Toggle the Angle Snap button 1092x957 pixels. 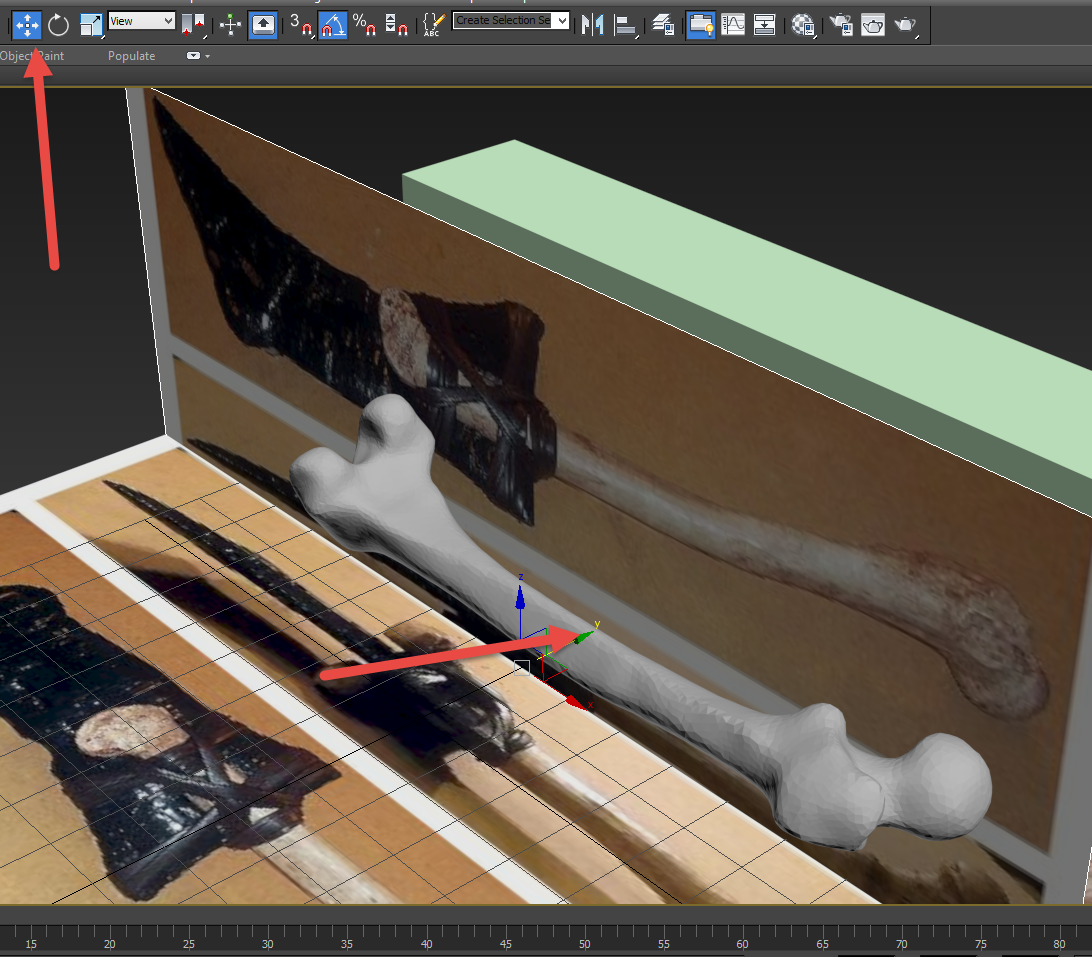(333, 25)
